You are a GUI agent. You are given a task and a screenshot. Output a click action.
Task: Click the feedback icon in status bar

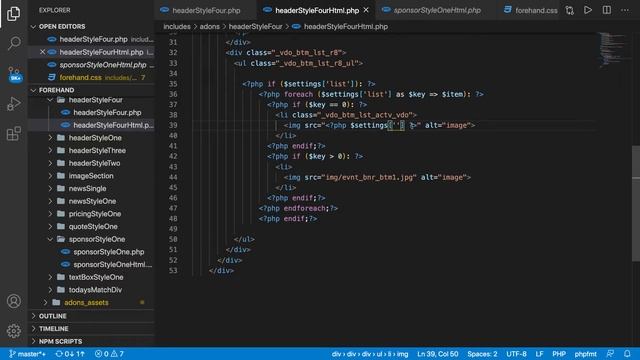click(610, 354)
